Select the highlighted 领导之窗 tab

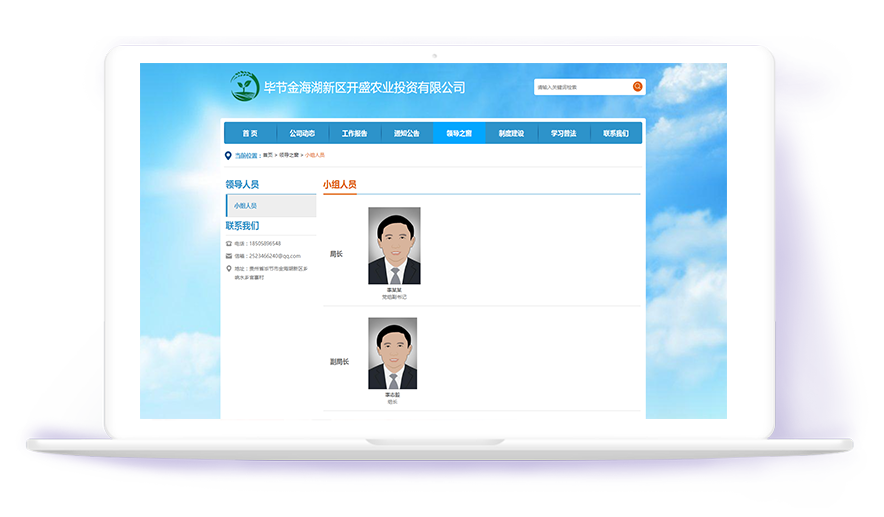point(459,133)
